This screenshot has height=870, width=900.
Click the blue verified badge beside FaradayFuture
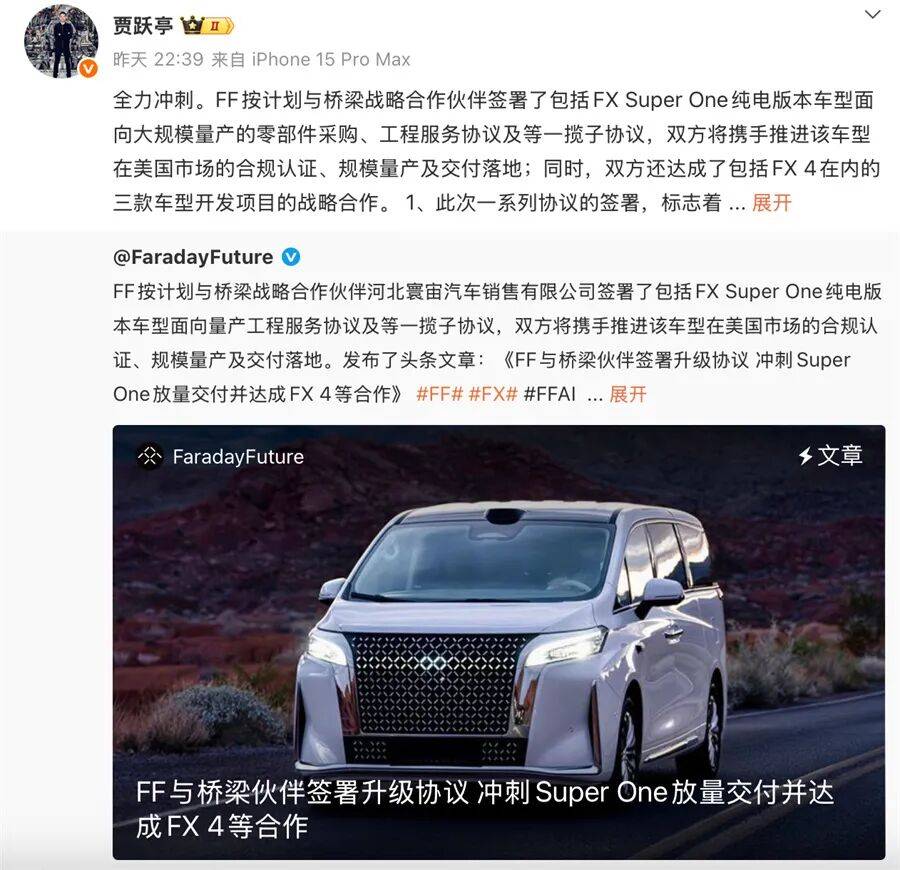pos(291,257)
